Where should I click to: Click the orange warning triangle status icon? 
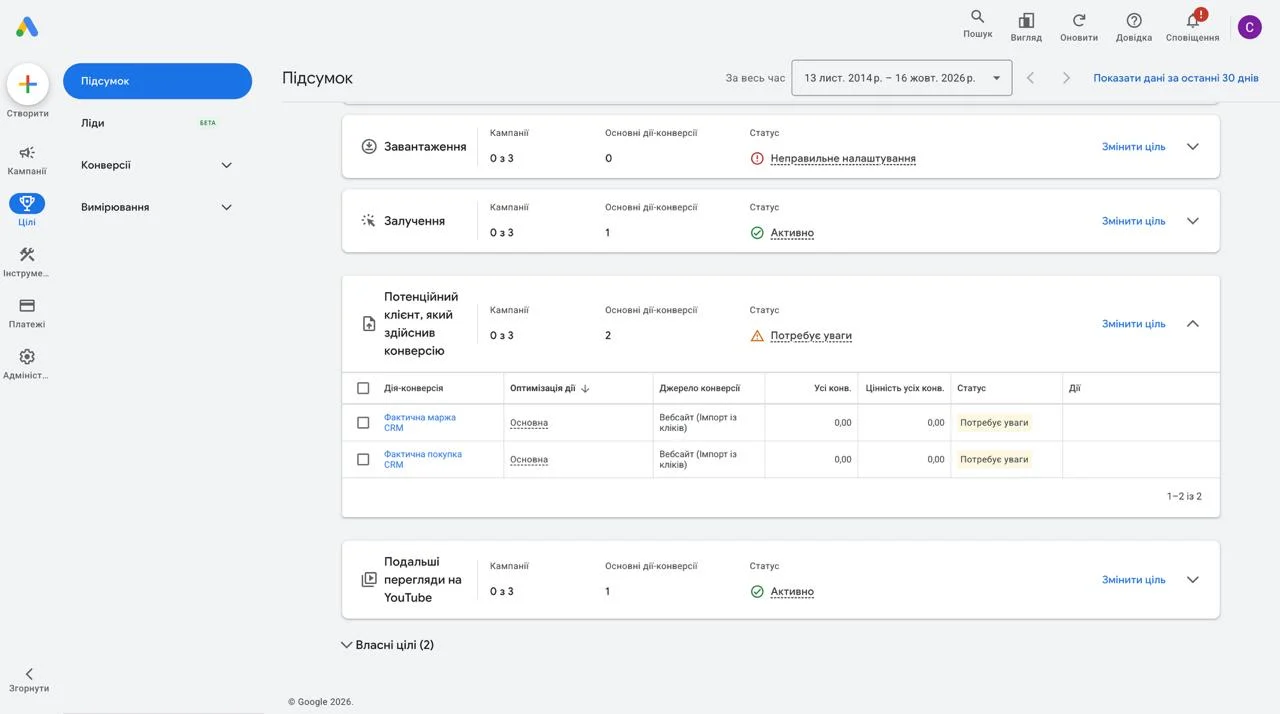[757, 336]
